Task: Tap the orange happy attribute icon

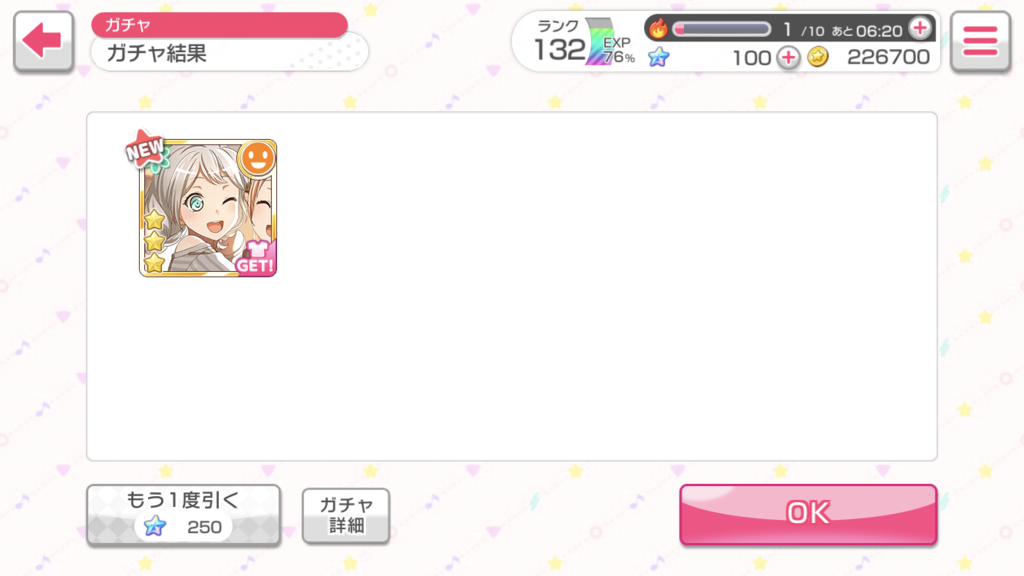Action: 257,159
